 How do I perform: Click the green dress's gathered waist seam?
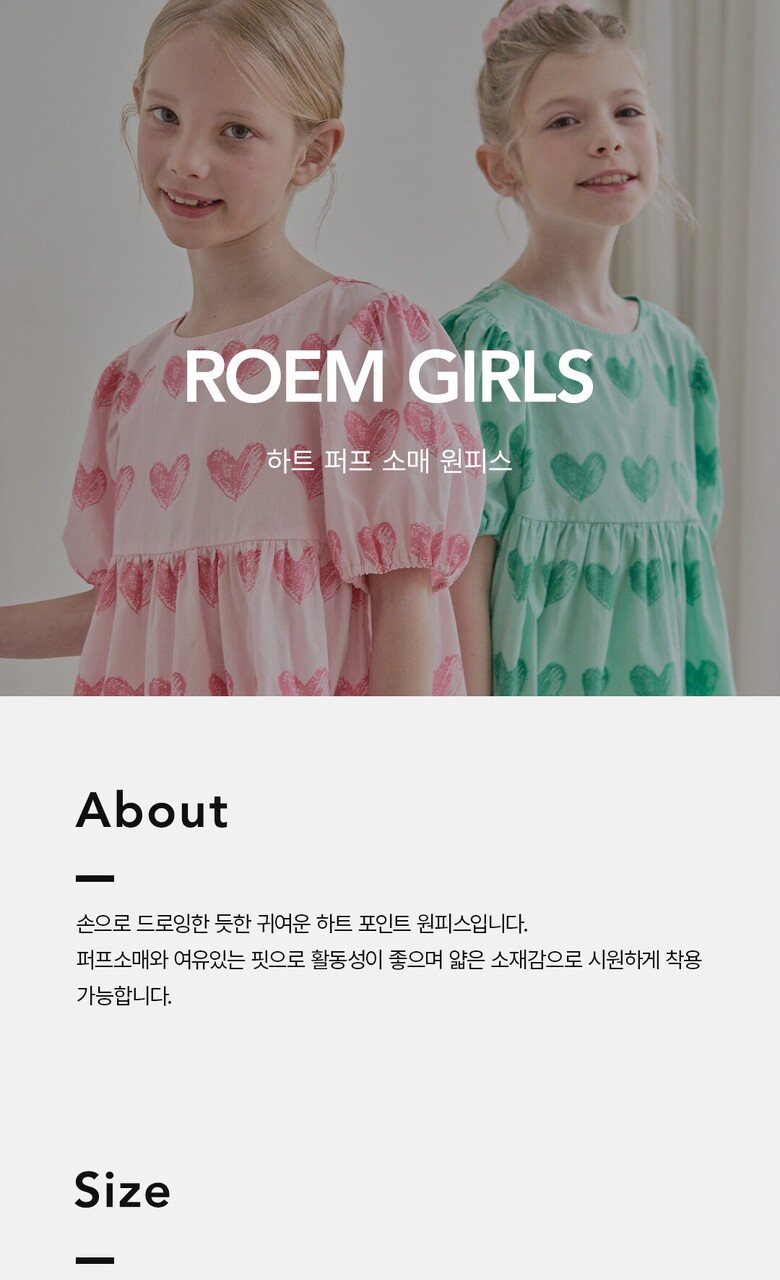(x=600, y=521)
